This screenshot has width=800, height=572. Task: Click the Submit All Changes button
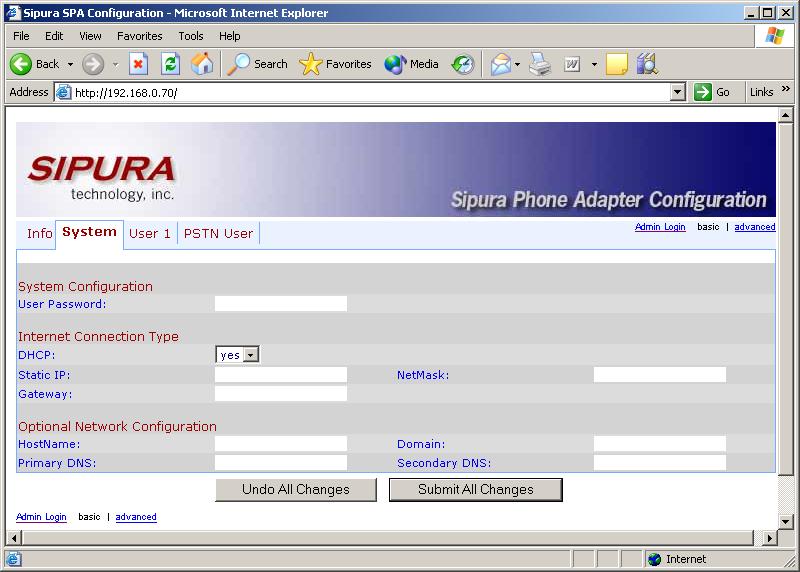click(476, 489)
